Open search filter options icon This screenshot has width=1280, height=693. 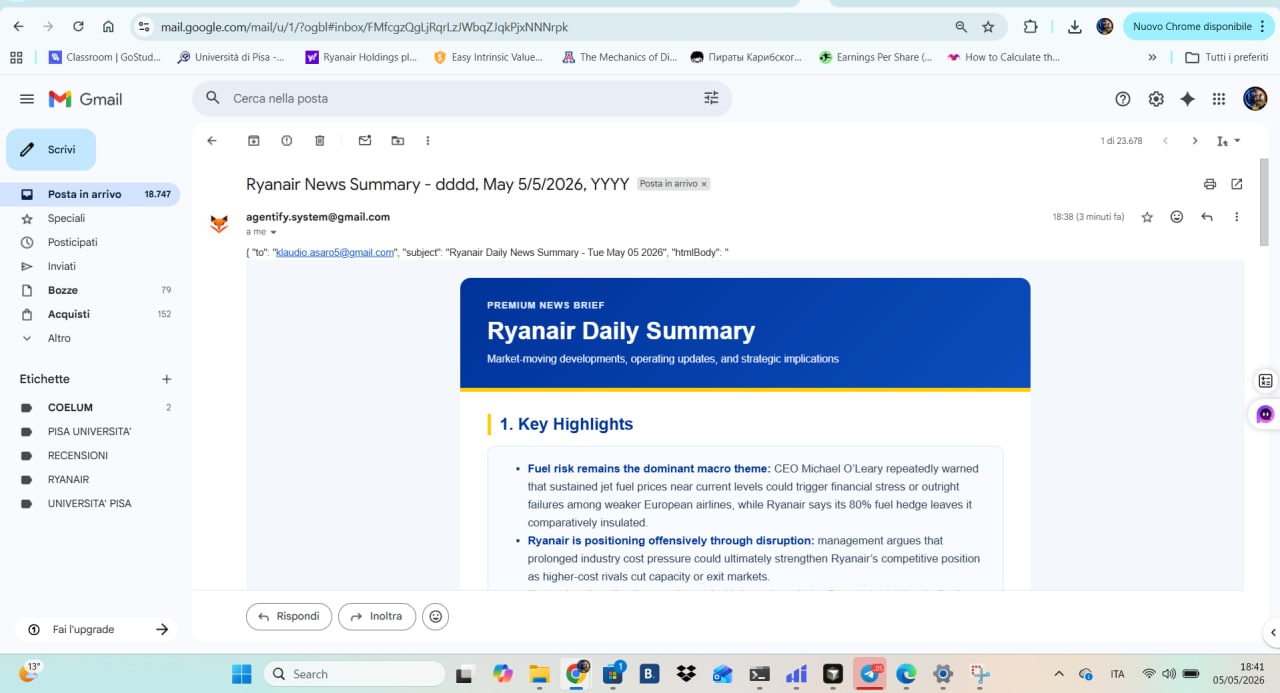(711, 98)
